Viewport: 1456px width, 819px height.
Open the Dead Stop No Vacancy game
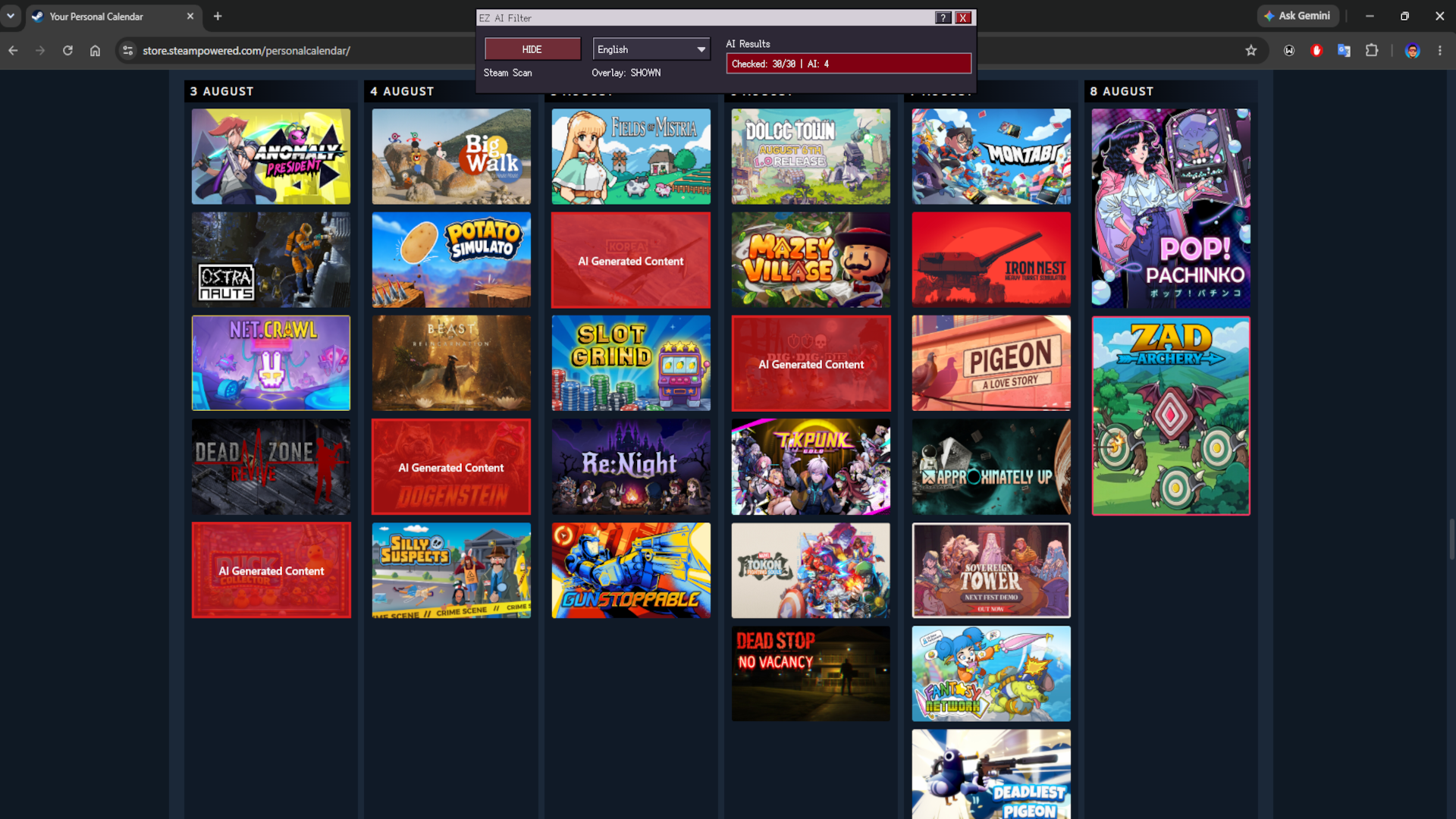[811, 673]
